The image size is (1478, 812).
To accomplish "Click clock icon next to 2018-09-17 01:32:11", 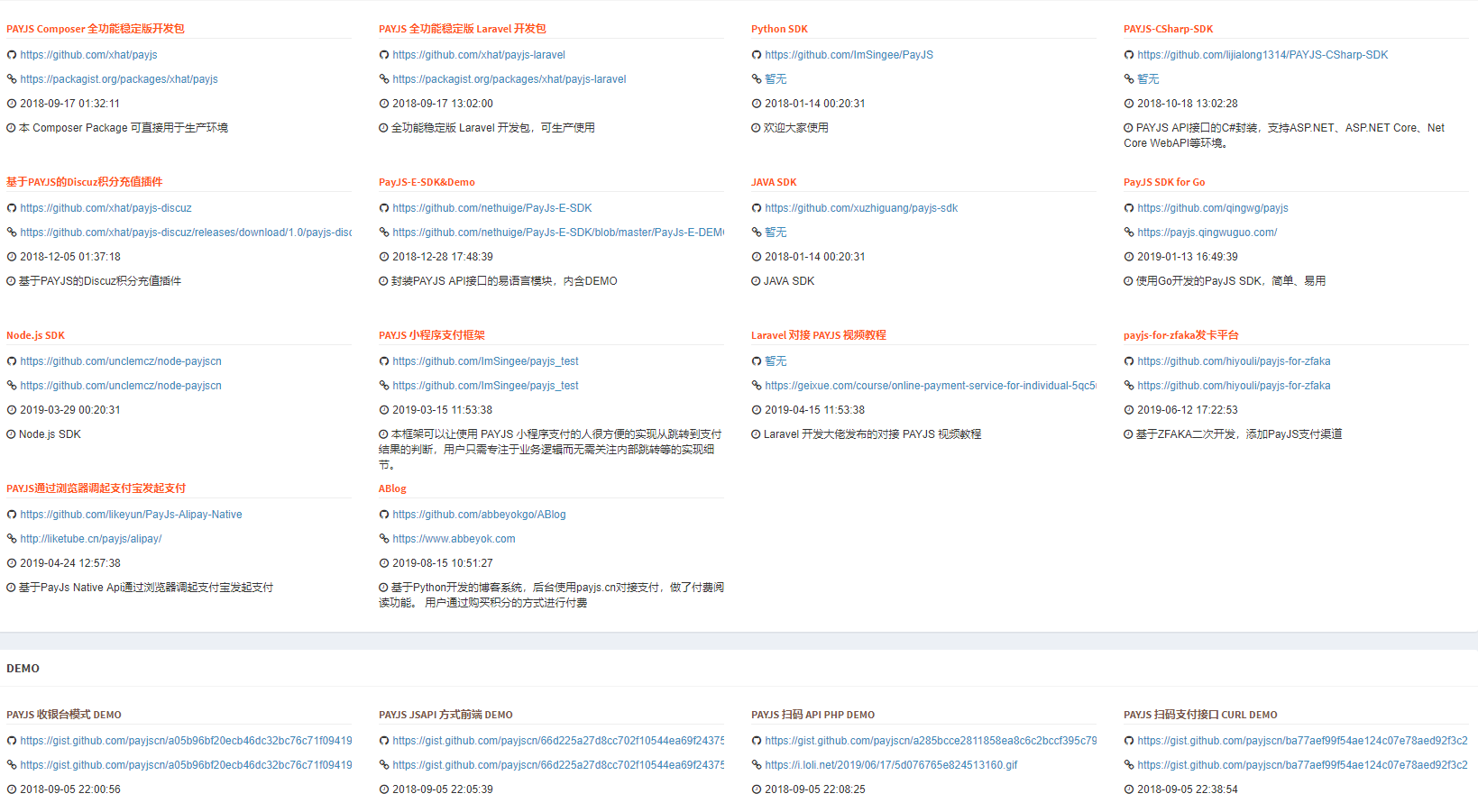I will [12, 104].
